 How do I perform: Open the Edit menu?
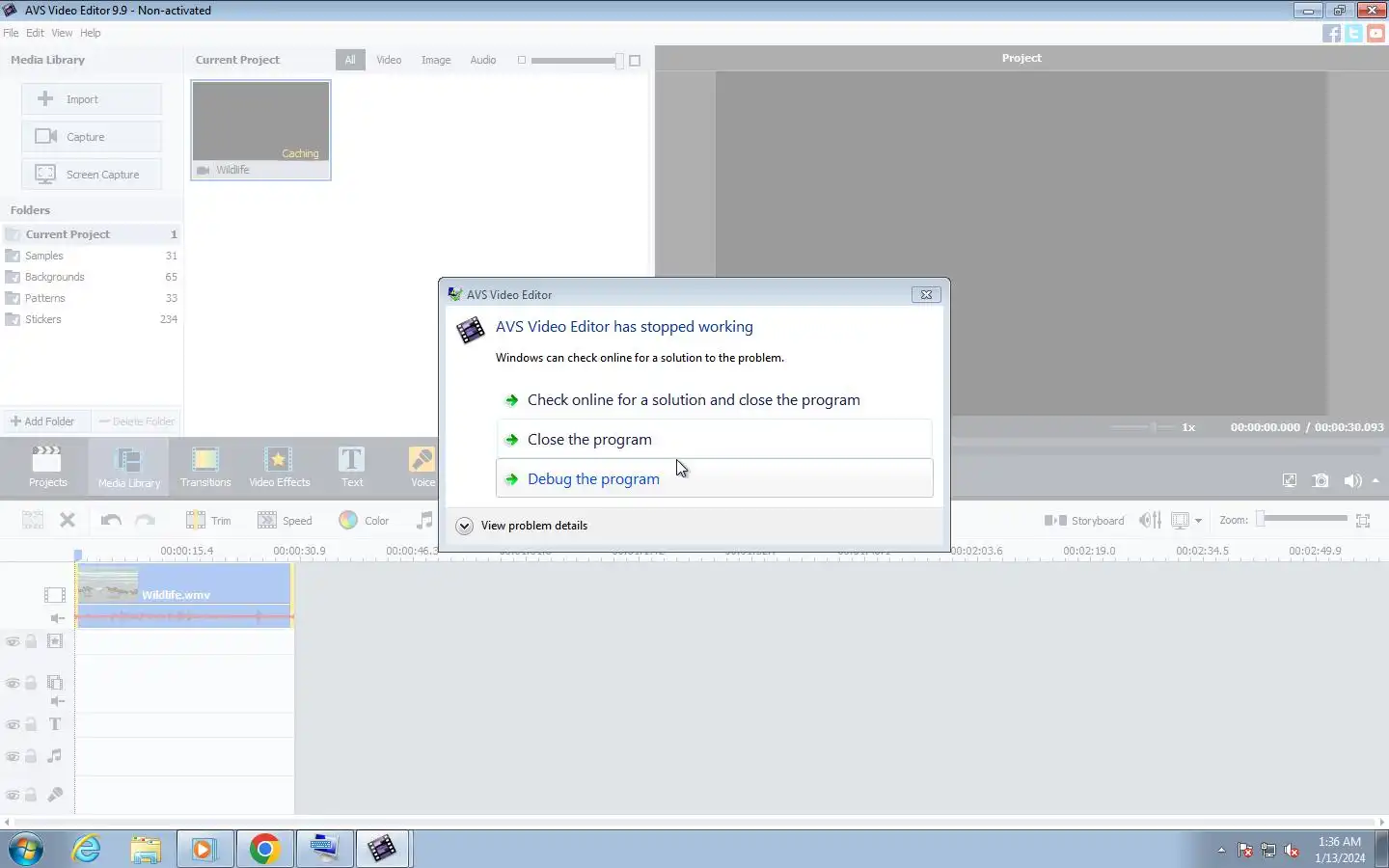pyautogui.click(x=35, y=33)
